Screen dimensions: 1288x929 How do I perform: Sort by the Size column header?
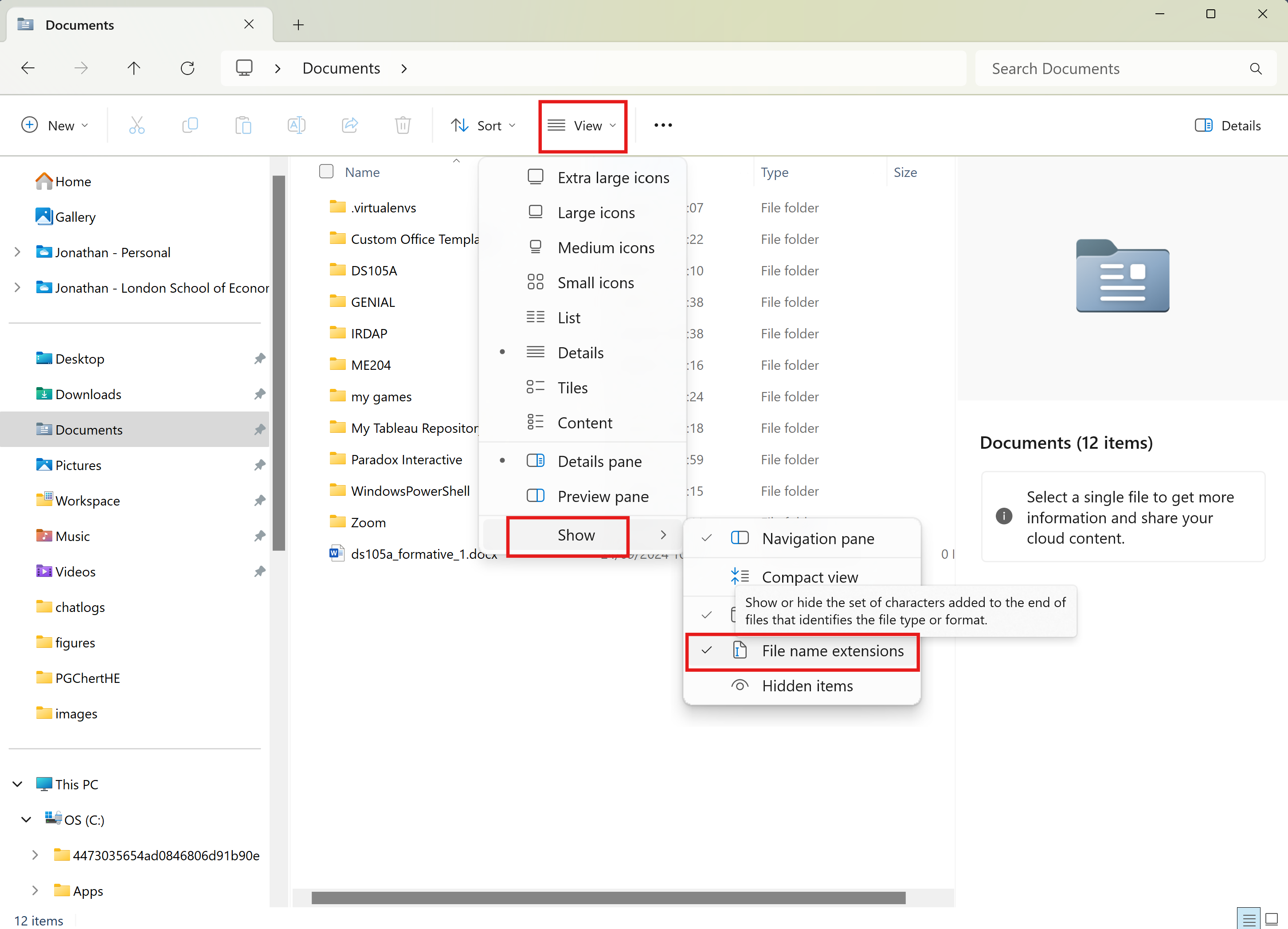tap(905, 172)
